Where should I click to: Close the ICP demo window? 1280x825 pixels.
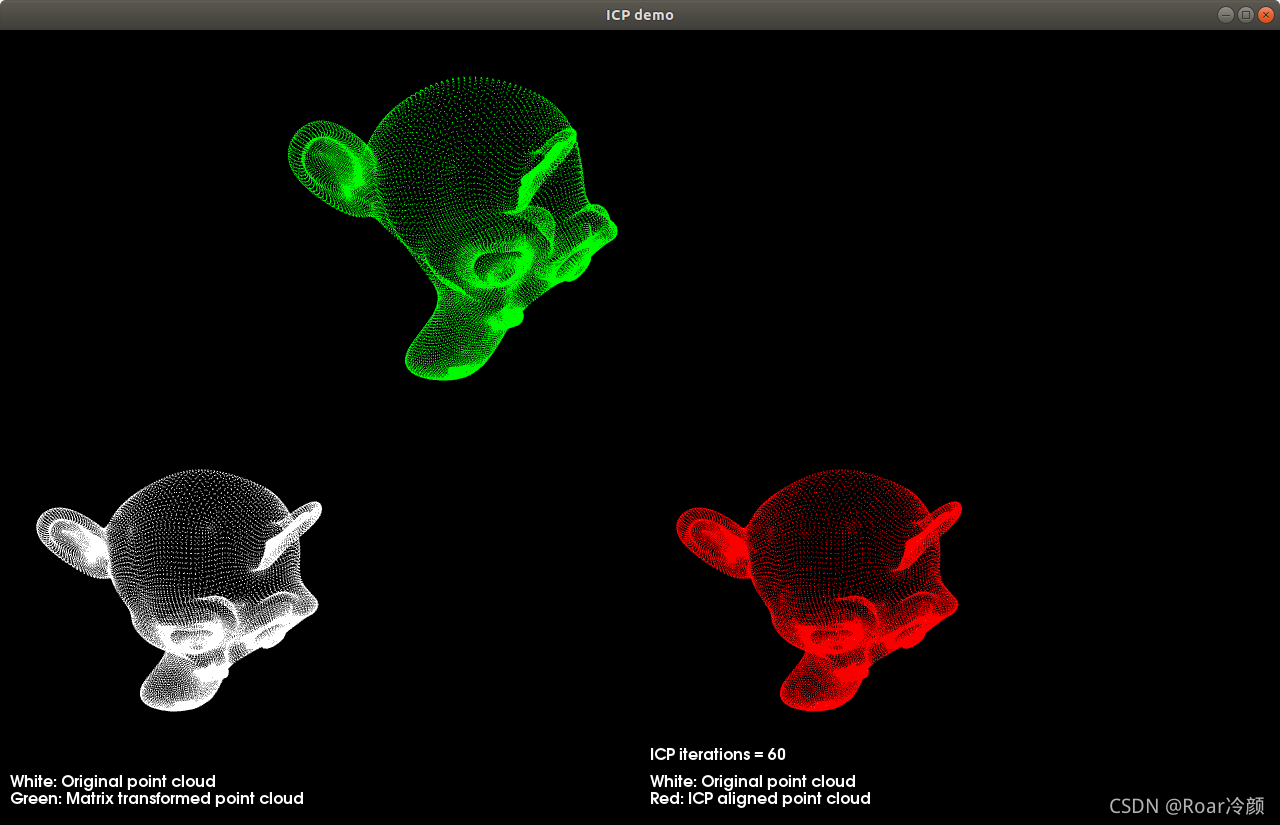click(x=1265, y=14)
